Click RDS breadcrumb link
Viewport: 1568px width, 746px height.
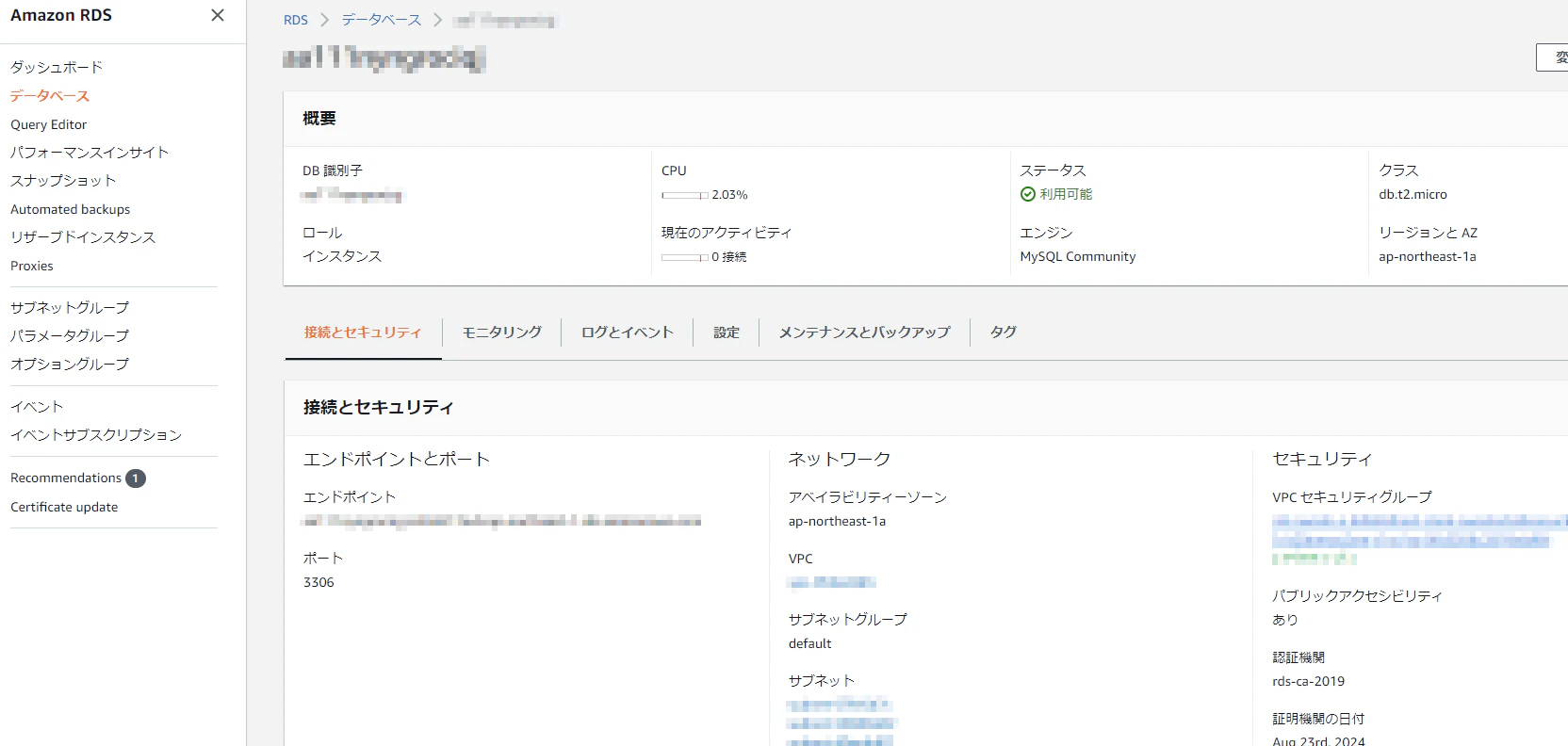296,20
